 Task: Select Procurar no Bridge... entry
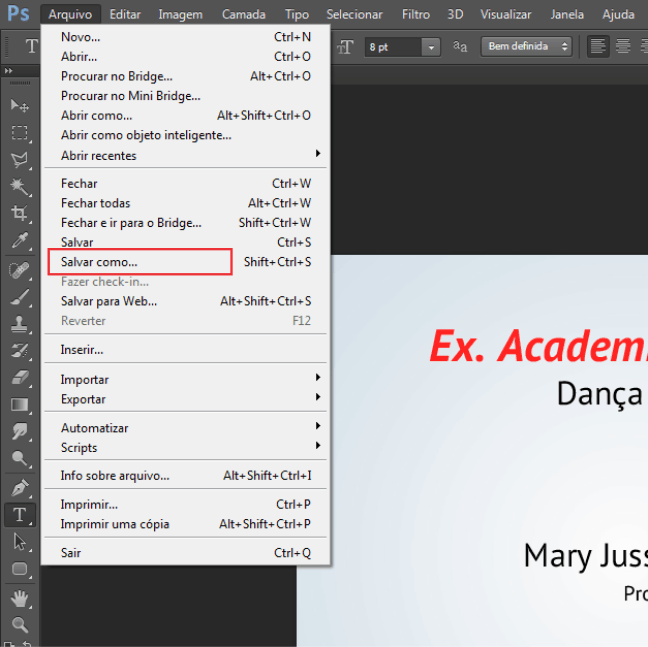pos(185,76)
